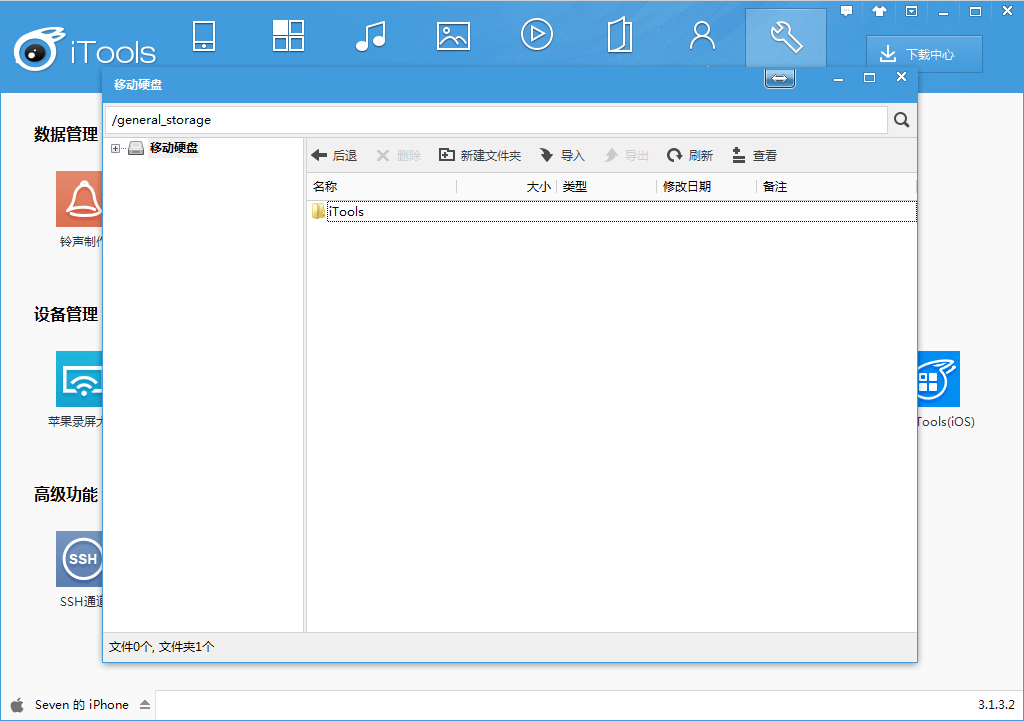The width and height of the screenshot is (1024, 721).
Task: Open the 下载中心 download center
Action: click(x=924, y=54)
